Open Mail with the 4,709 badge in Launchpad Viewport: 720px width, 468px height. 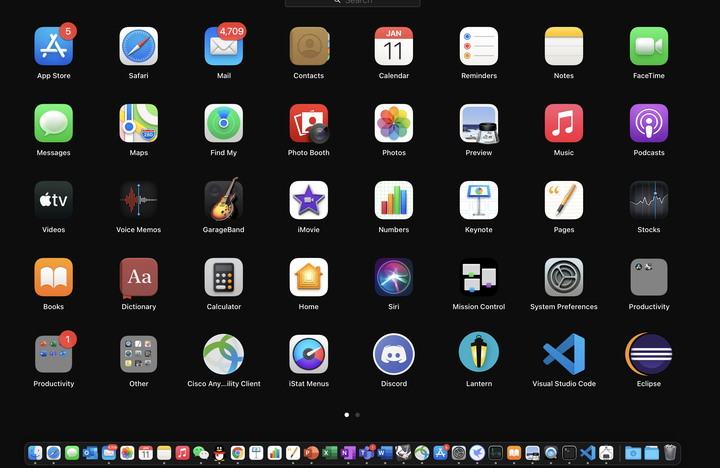224,46
